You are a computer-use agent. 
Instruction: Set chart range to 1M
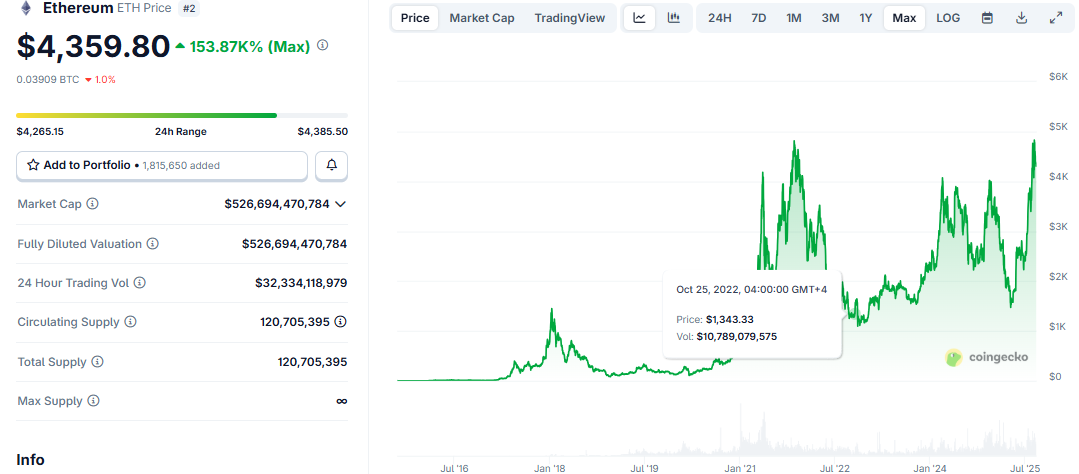[794, 18]
